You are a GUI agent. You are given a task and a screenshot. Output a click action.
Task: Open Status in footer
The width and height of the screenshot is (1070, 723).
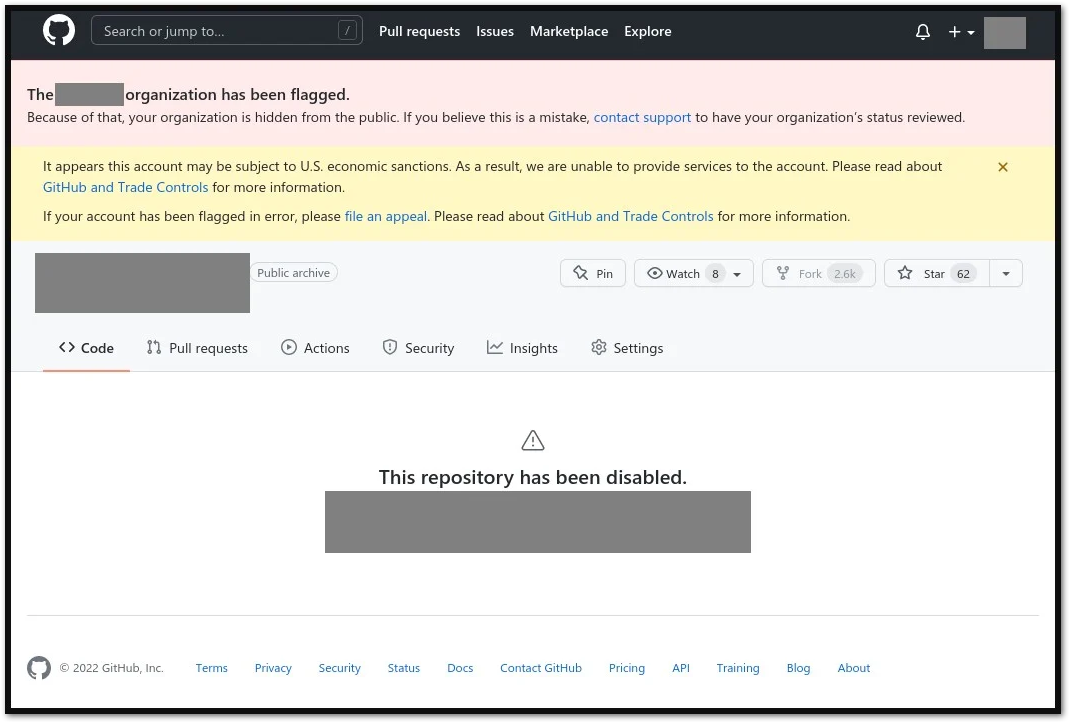click(x=404, y=668)
